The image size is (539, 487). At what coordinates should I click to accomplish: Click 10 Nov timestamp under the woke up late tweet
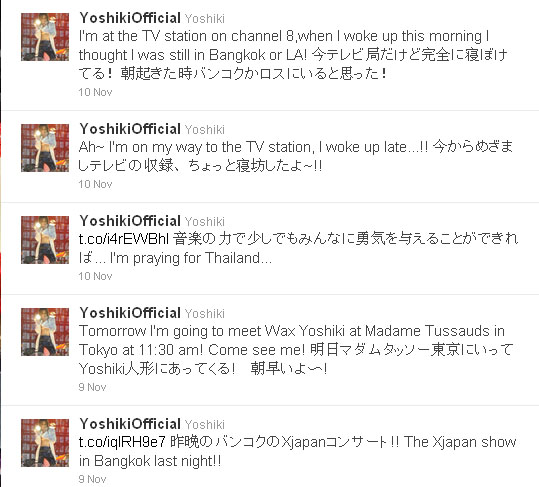click(95, 184)
